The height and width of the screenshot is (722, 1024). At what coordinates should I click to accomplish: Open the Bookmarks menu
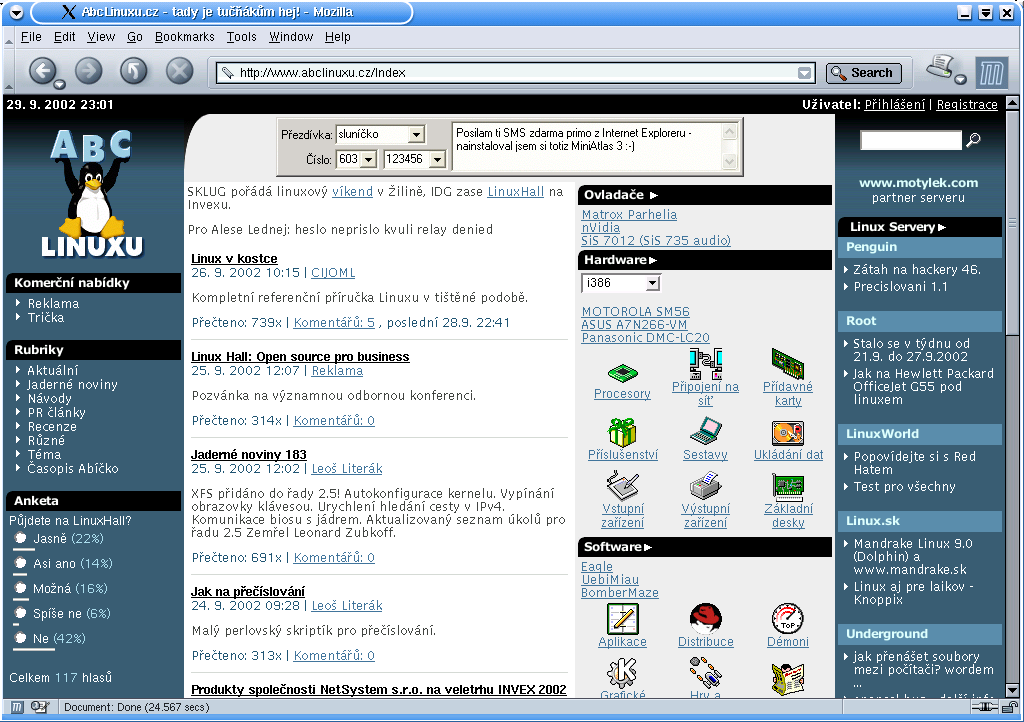point(184,37)
